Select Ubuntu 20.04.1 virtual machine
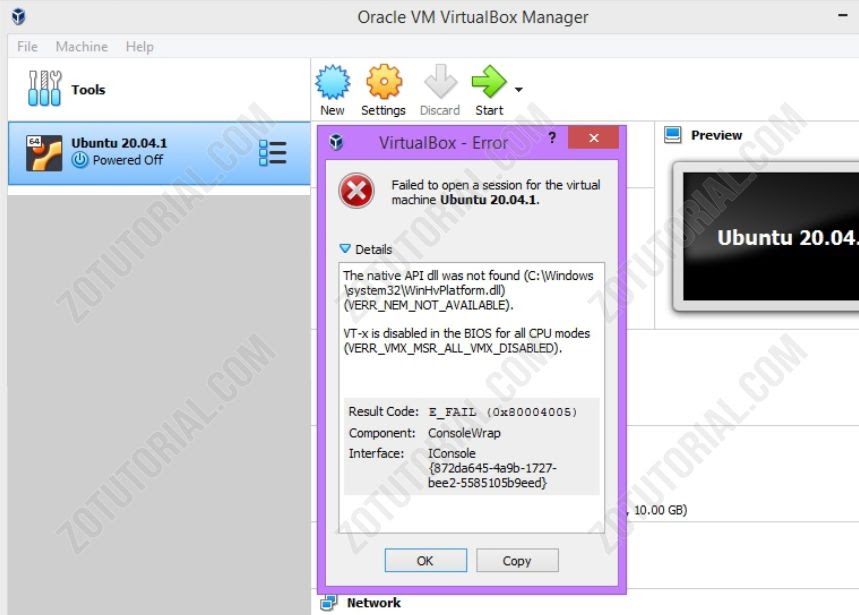The width and height of the screenshot is (859, 615). pyautogui.click(x=159, y=153)
